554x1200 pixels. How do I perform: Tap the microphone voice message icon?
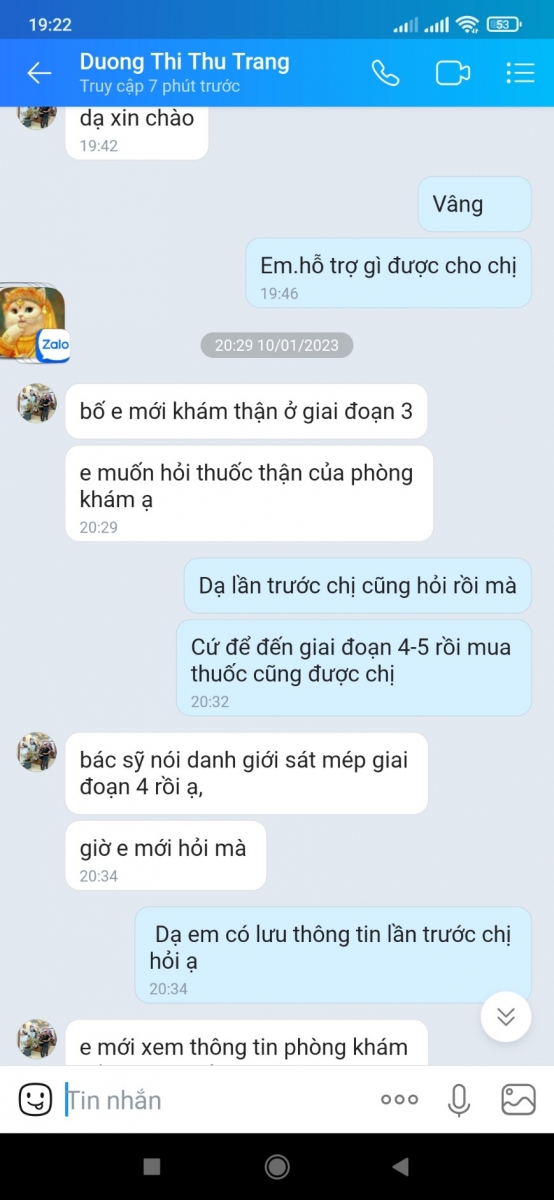click(x=459, y=1100)
